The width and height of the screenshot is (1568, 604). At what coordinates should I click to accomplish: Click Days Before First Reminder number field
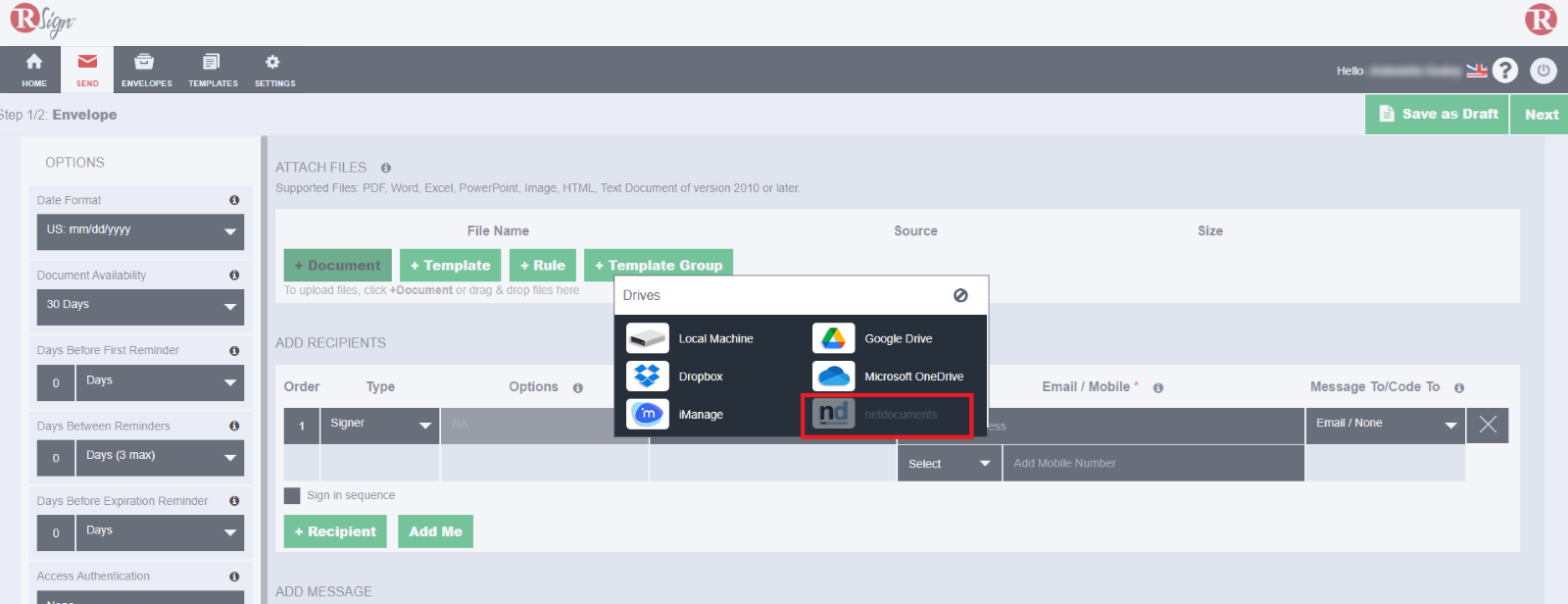56,382
